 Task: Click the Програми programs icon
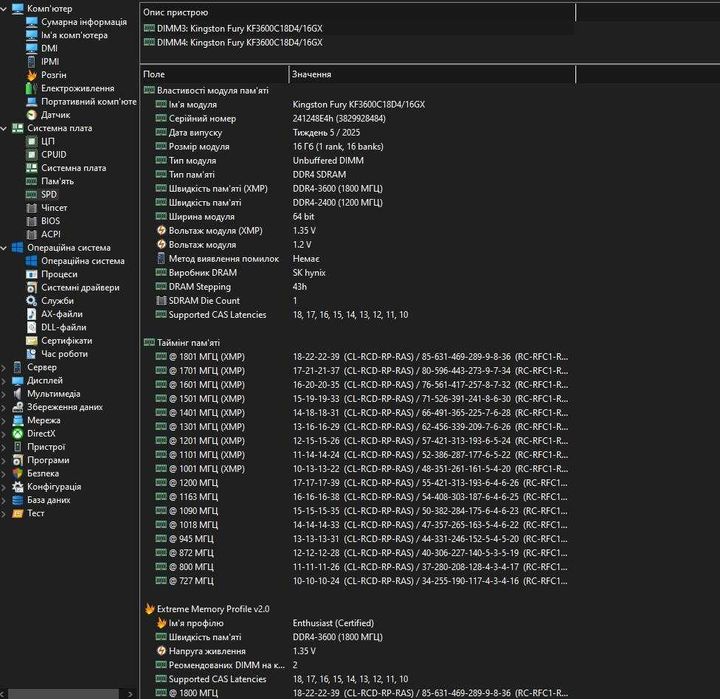tap(17, 460)
